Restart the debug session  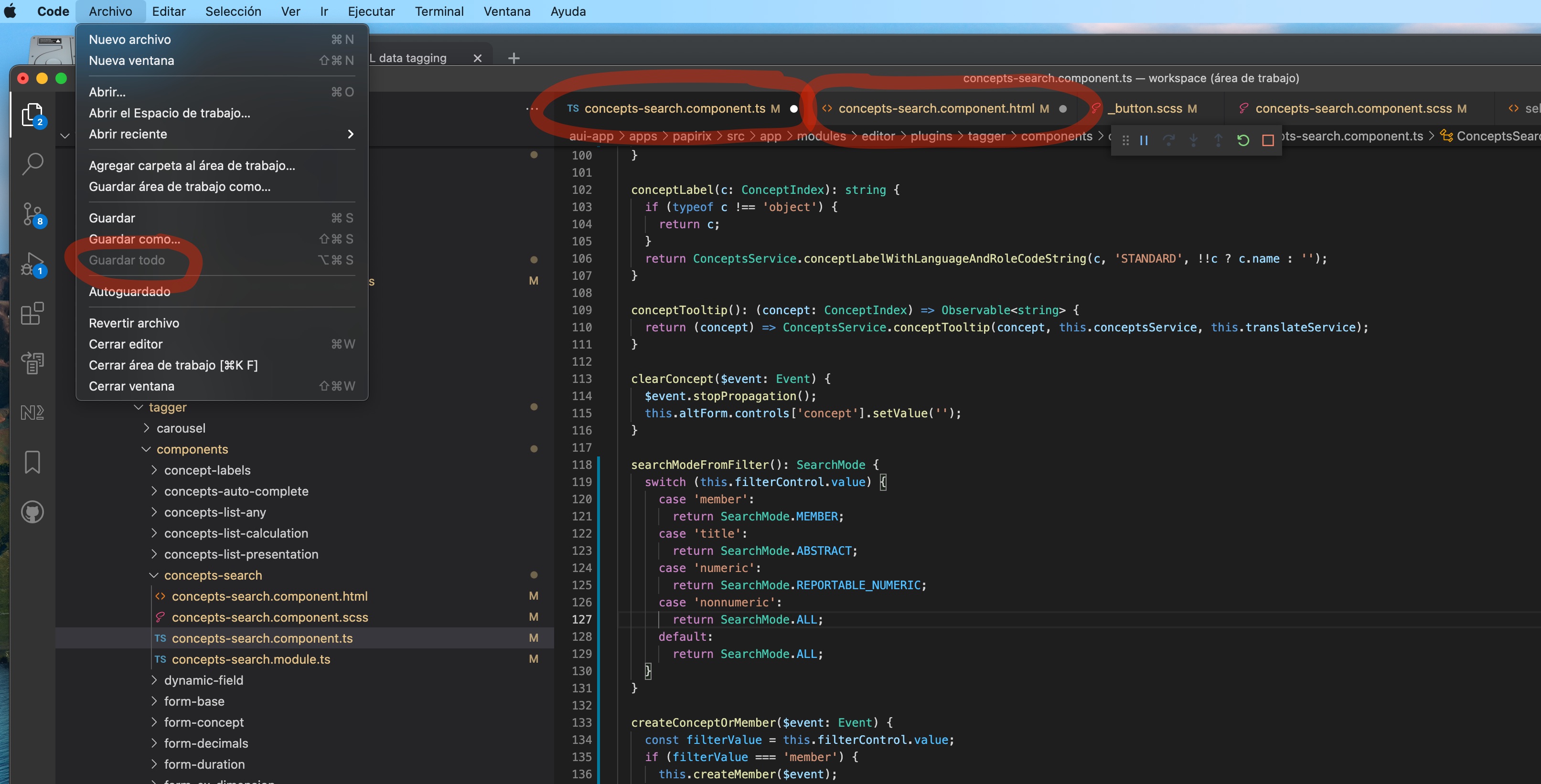(x=1243, y=140)
